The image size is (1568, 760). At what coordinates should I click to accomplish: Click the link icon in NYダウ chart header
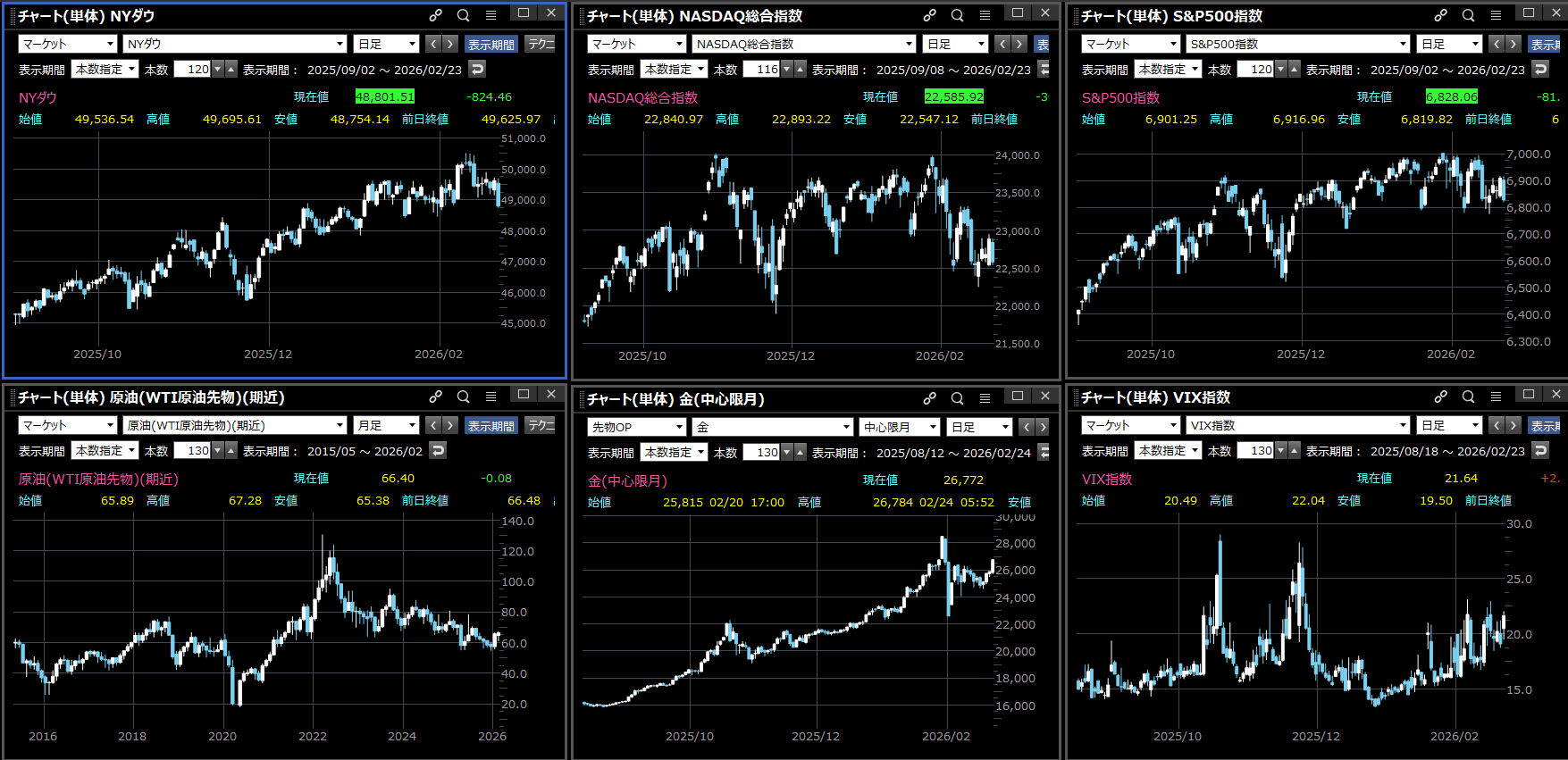[435, 15]
